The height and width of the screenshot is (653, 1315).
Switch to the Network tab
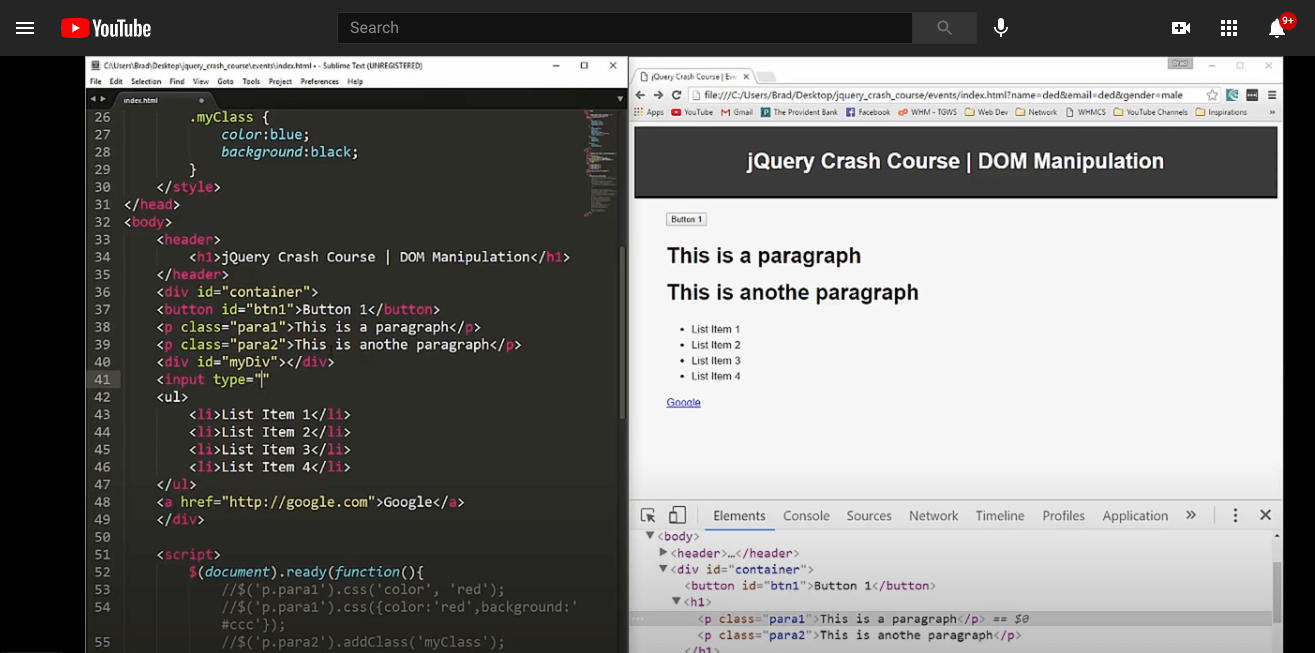(x=933, y=516)
